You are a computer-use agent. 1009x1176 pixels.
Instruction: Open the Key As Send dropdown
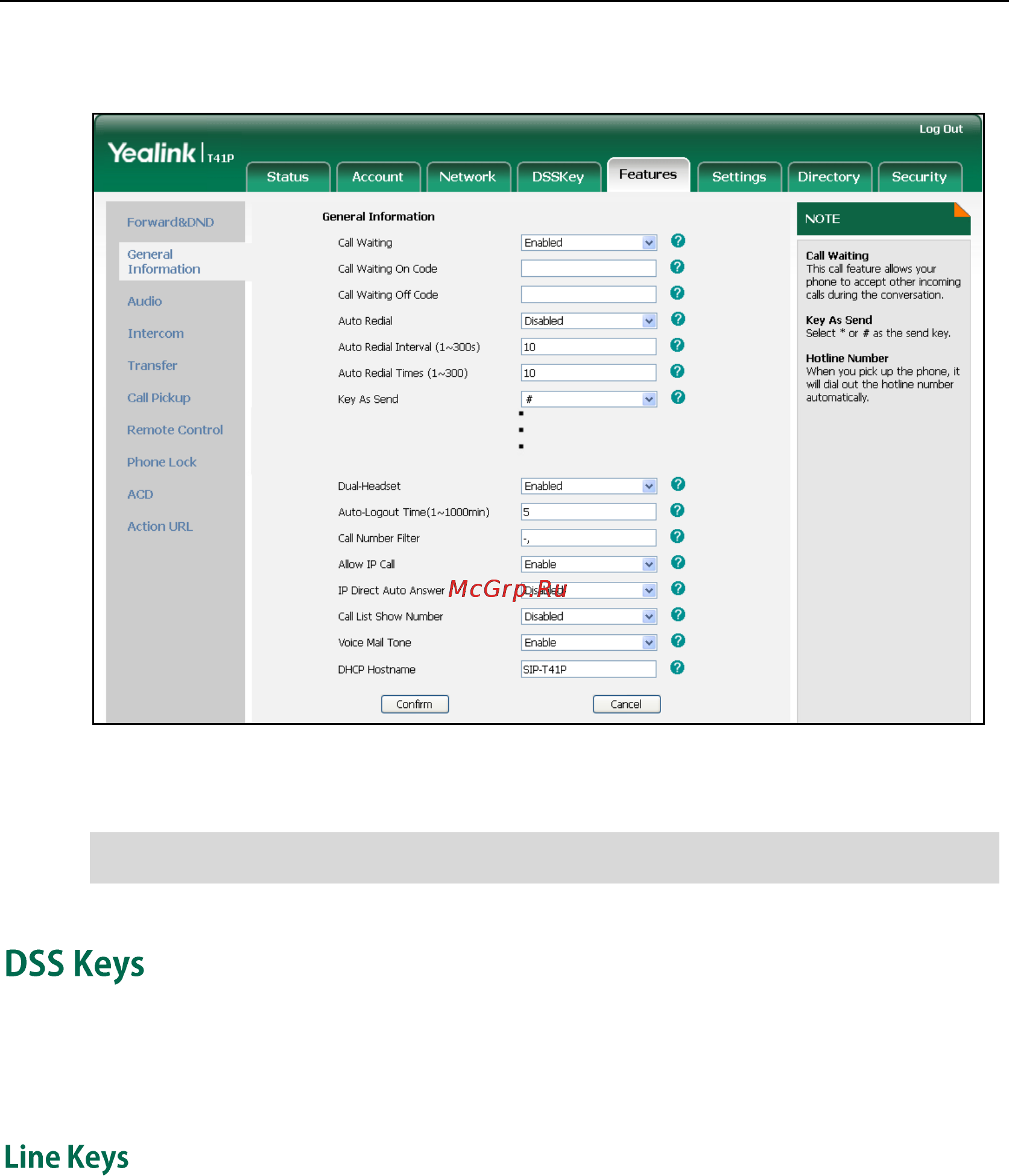tap(589, 399)
